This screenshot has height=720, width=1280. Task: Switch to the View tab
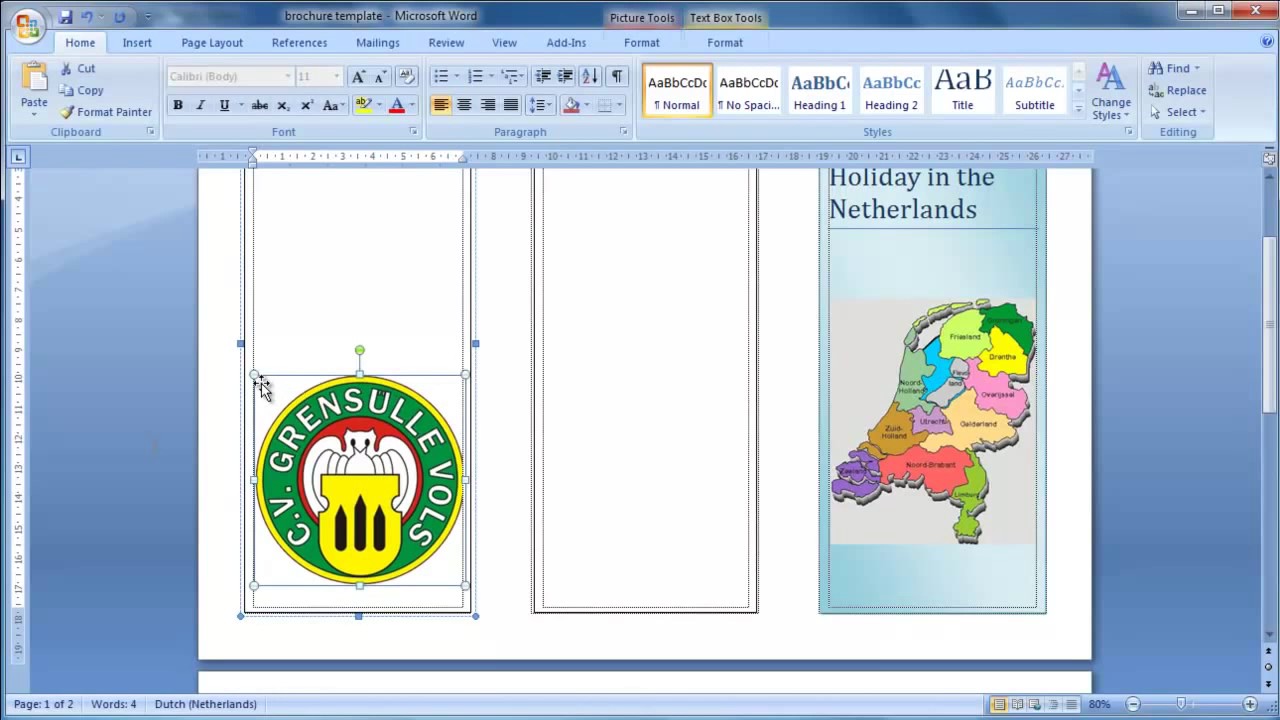click(504, 43)
